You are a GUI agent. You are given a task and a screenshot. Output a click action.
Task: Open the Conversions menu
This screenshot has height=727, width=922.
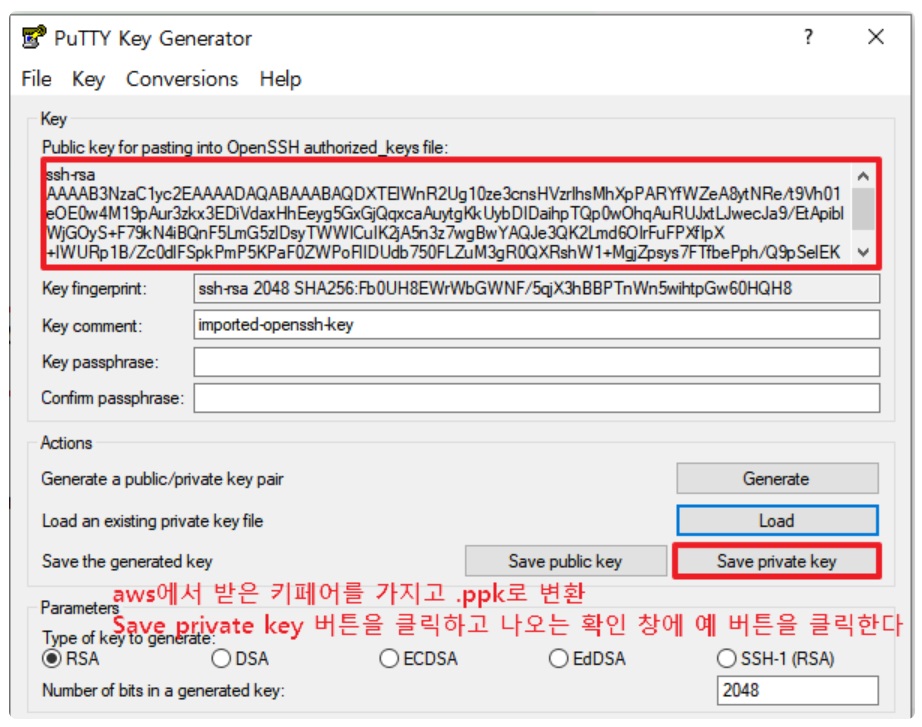point(182,79)
